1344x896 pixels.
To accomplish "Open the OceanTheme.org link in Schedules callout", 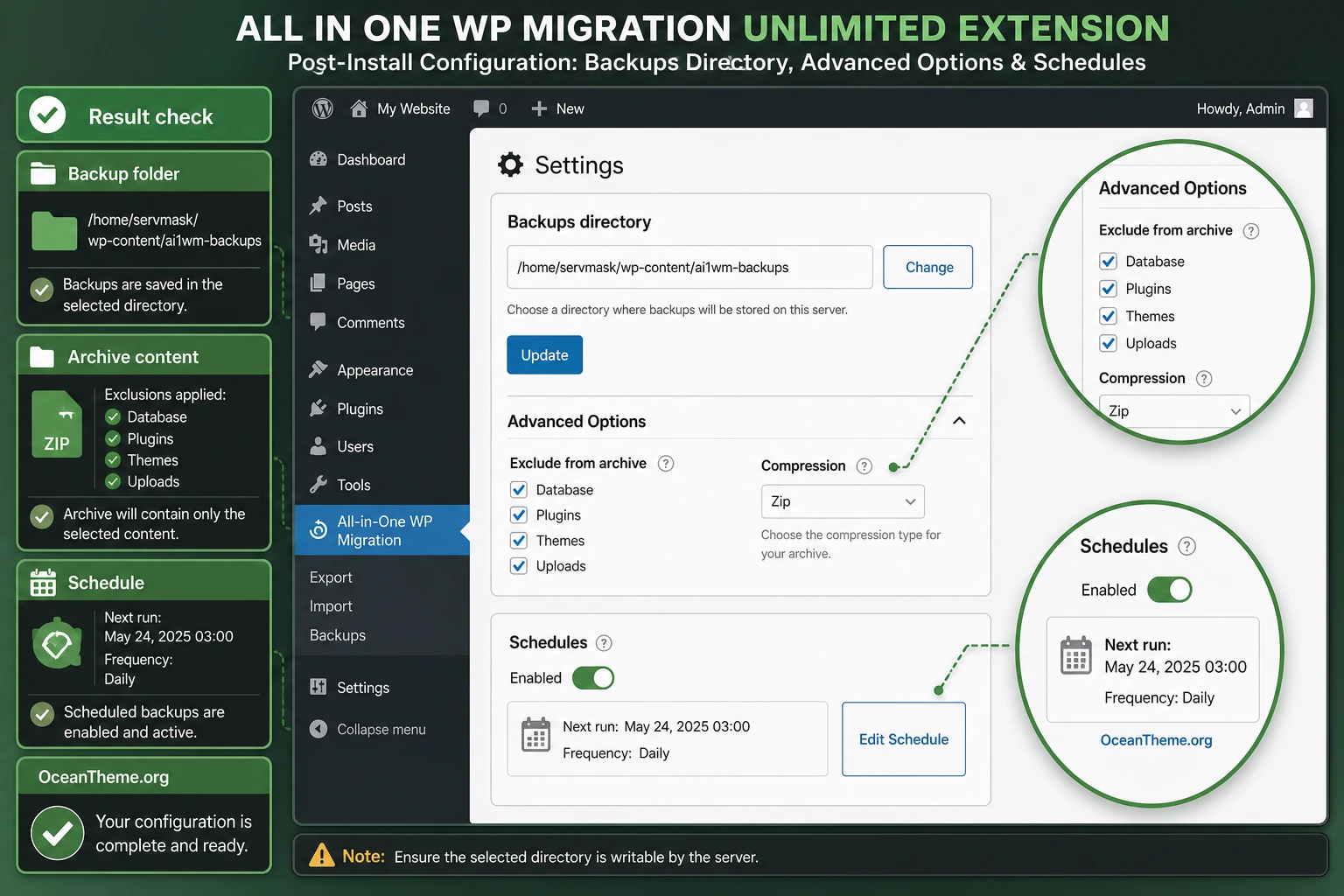I will [x=1157, y=740].
